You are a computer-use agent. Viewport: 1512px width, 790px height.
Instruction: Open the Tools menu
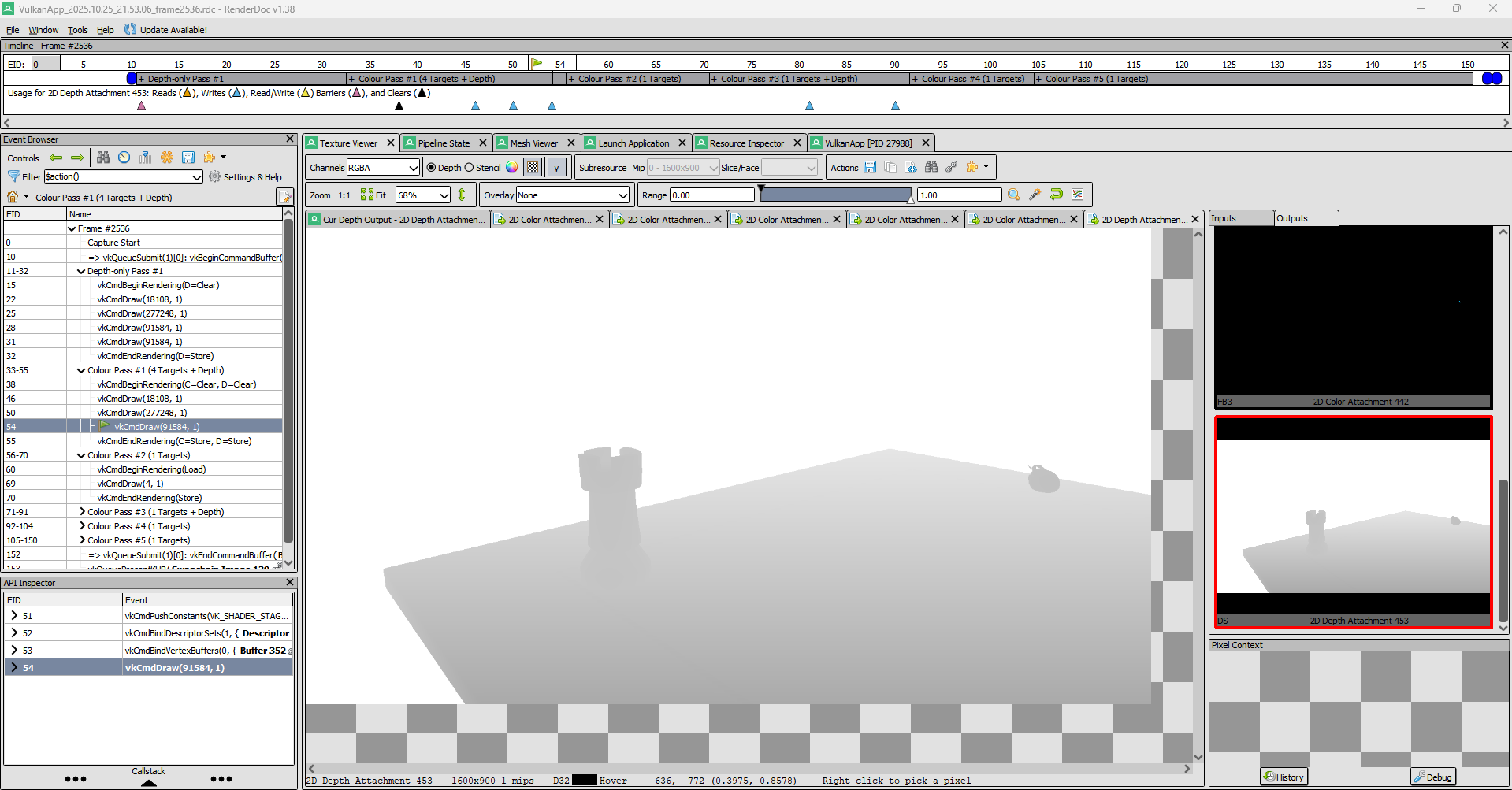click(77, 30)
